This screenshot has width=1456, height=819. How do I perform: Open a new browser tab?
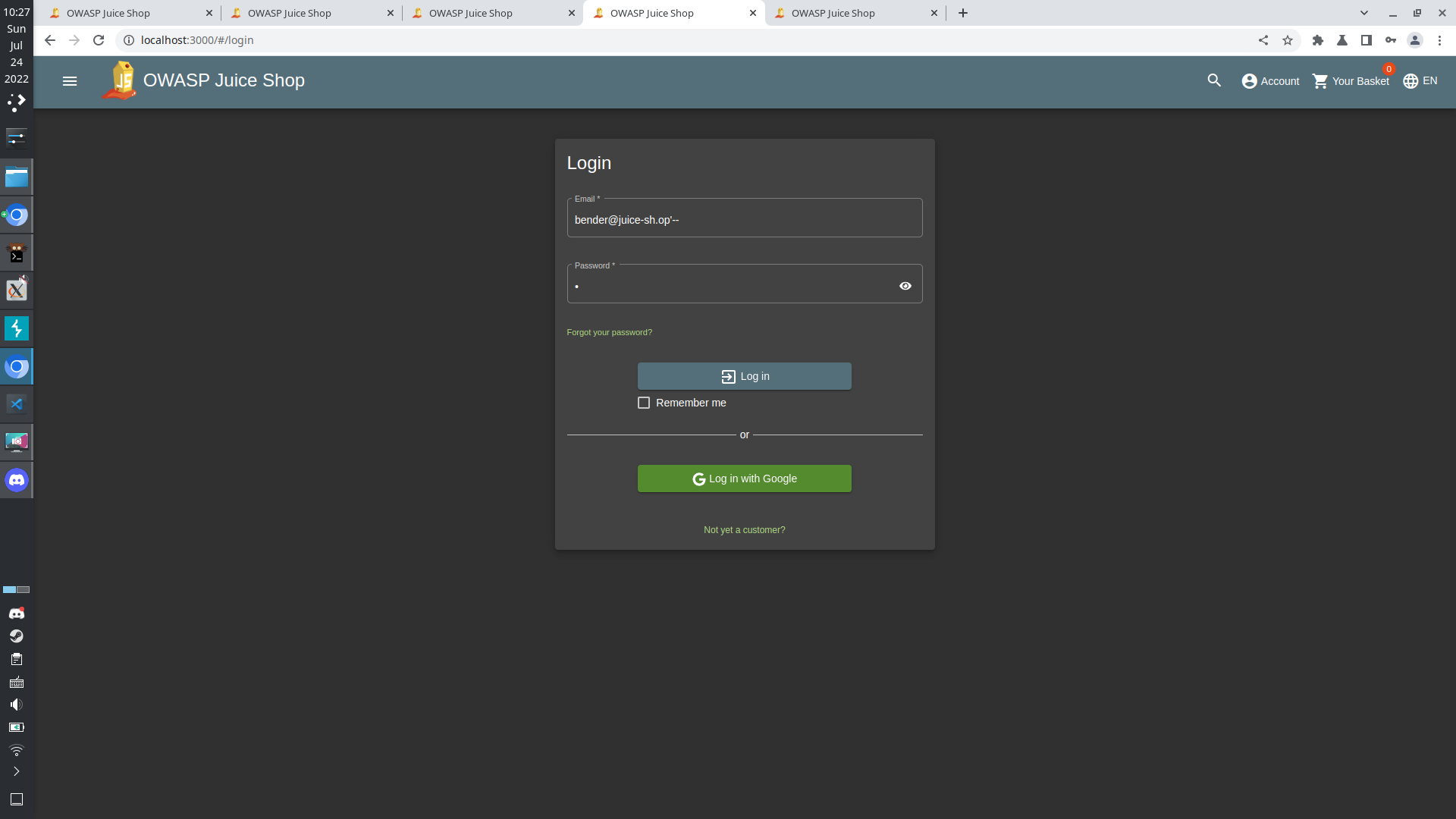pos(963,13)
